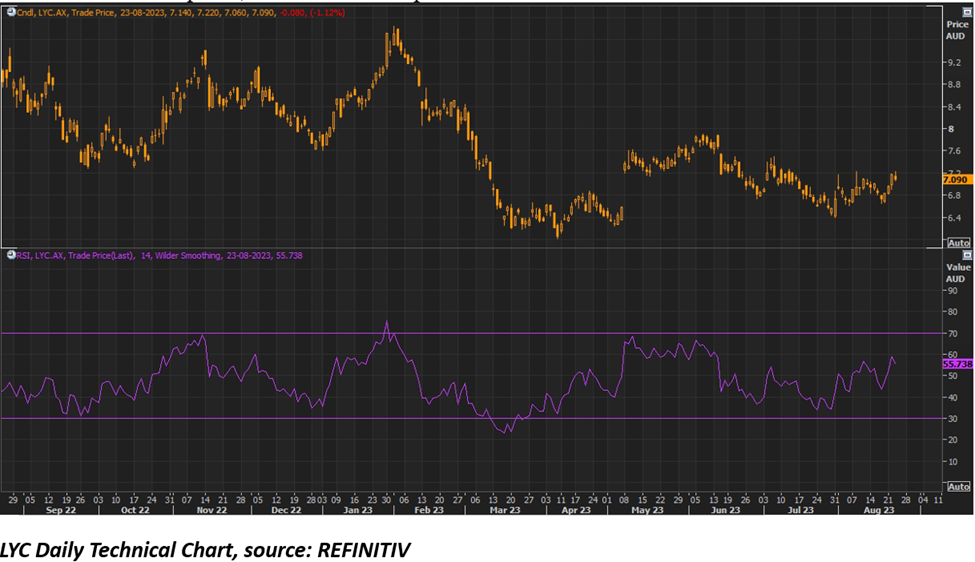
Task: Select the Feb 23 month label
Action: (x=429, y=510)
